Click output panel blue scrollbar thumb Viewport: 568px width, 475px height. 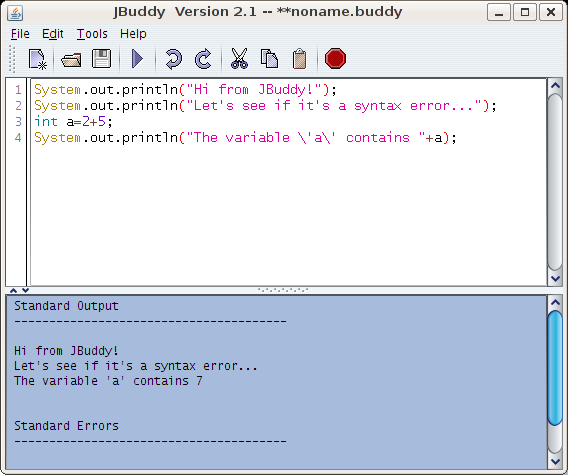555,368
